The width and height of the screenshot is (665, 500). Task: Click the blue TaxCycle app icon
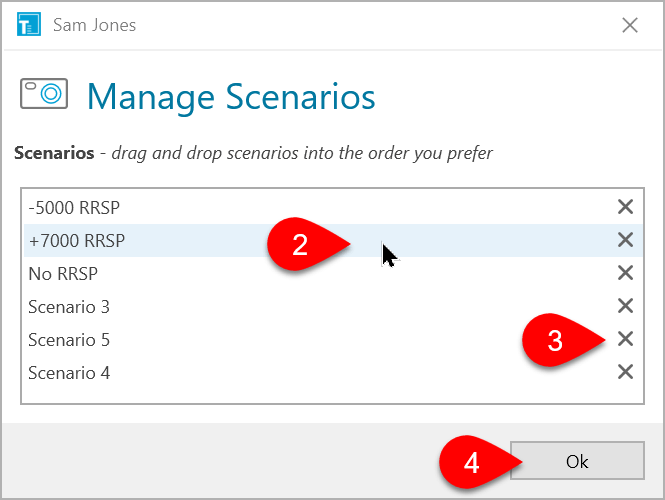pos(29,24)
